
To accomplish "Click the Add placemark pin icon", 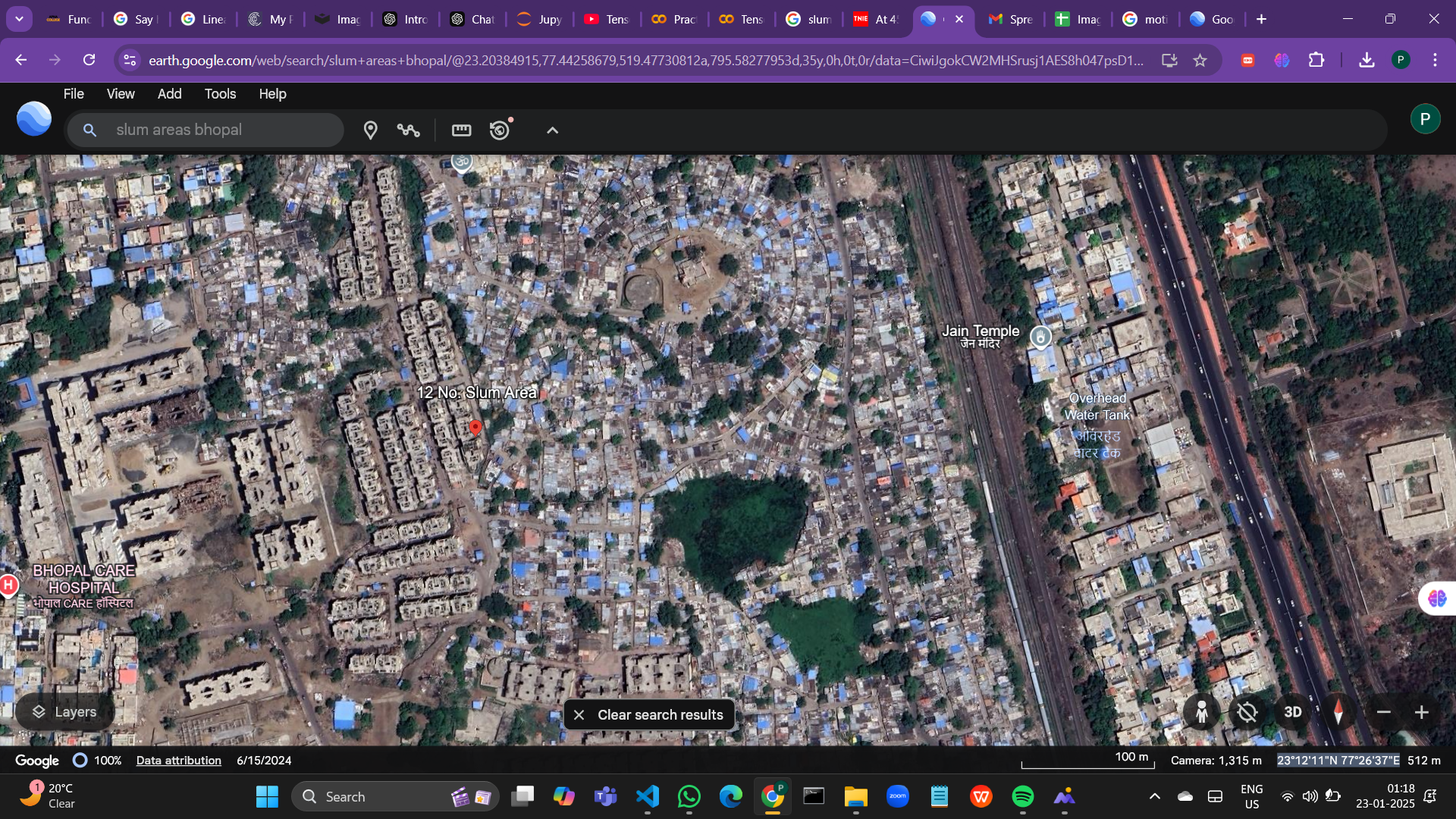I will click(370, 130).
